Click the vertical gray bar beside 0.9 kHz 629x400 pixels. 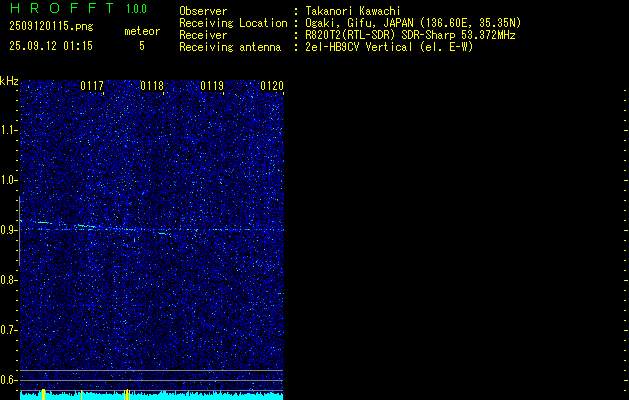pos(19,231)
